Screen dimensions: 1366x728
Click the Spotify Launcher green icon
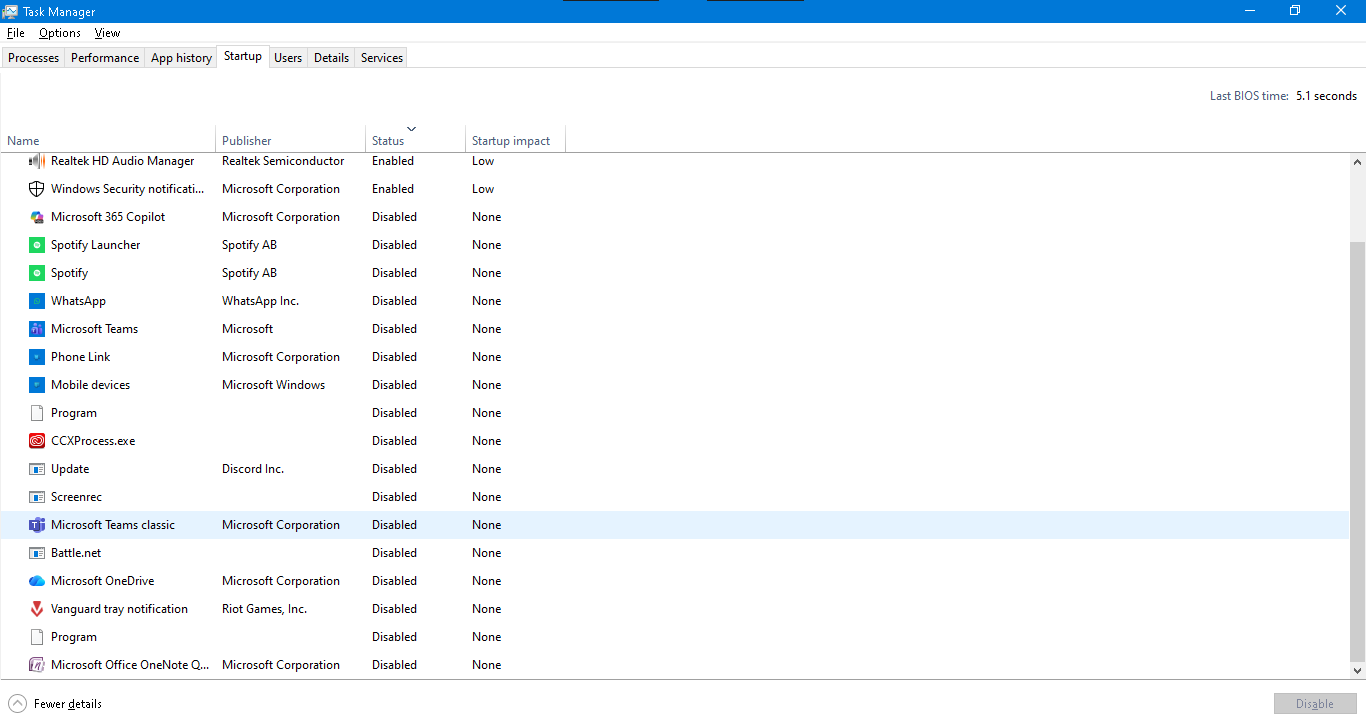tap(37, 245)
